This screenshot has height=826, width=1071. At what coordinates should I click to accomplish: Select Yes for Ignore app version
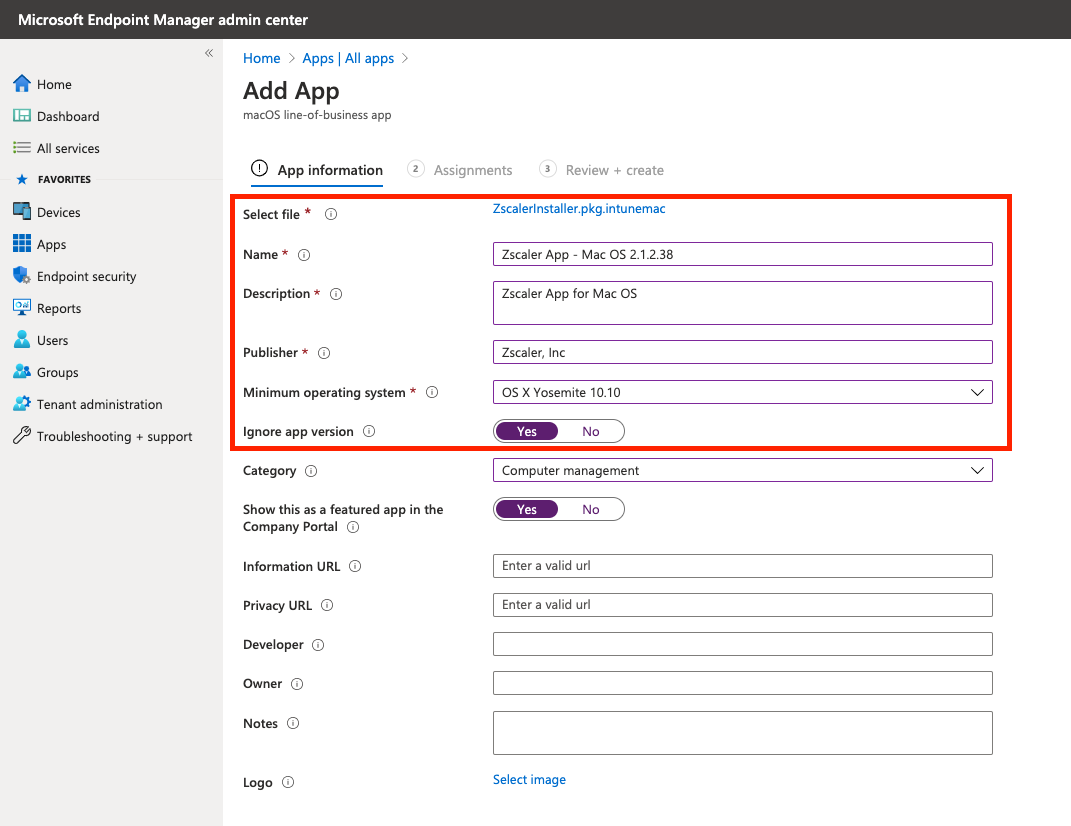(x=527, y=431)
